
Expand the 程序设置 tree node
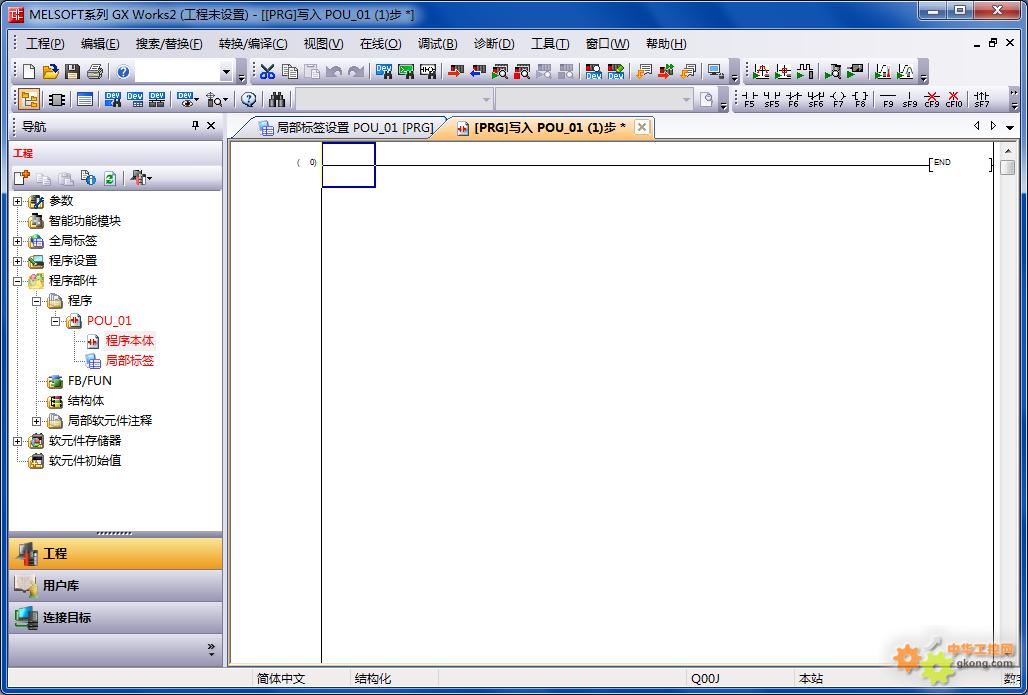tap(18, 261)
